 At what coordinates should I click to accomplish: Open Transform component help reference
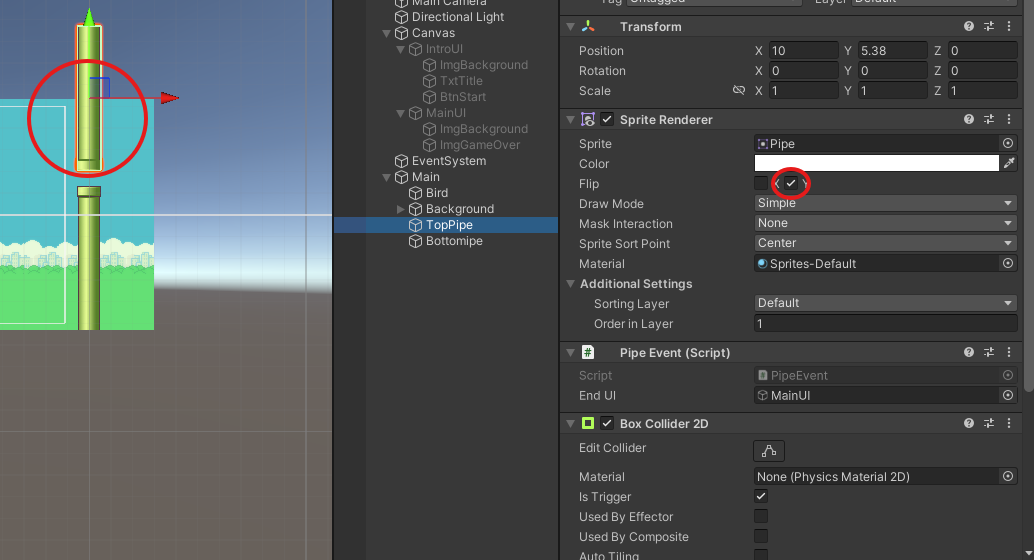click(968, 26)
